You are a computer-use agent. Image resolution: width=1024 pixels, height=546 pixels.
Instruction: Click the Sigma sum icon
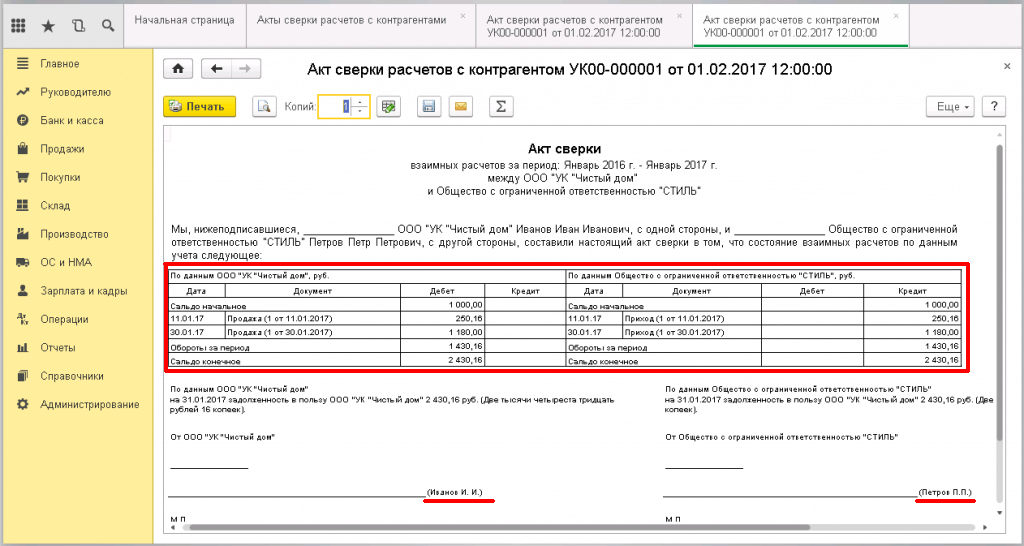501,106
